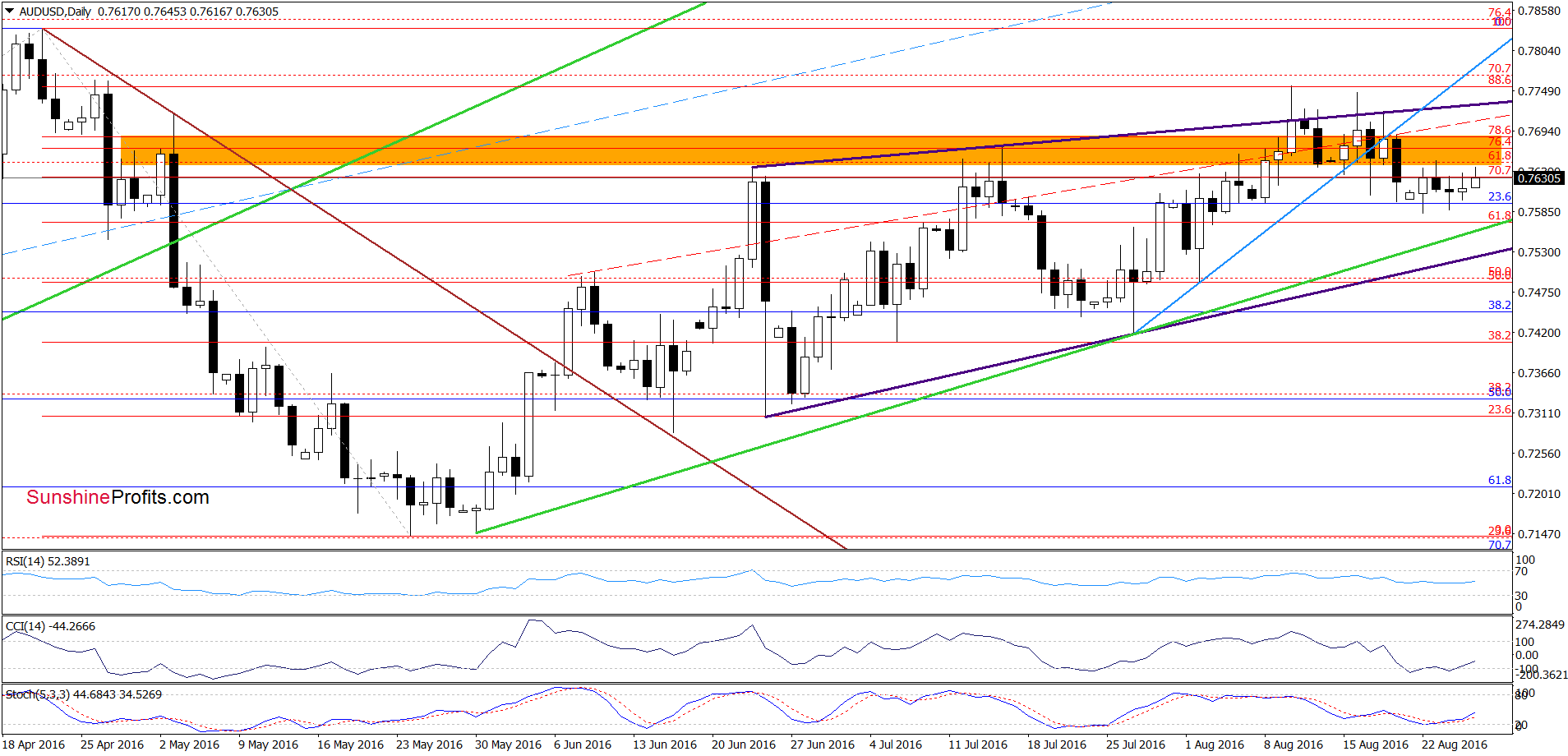Open the SunshineProfits.com watermark link
The height and width of the screenshot is (756, 1568).
(118, 497)
